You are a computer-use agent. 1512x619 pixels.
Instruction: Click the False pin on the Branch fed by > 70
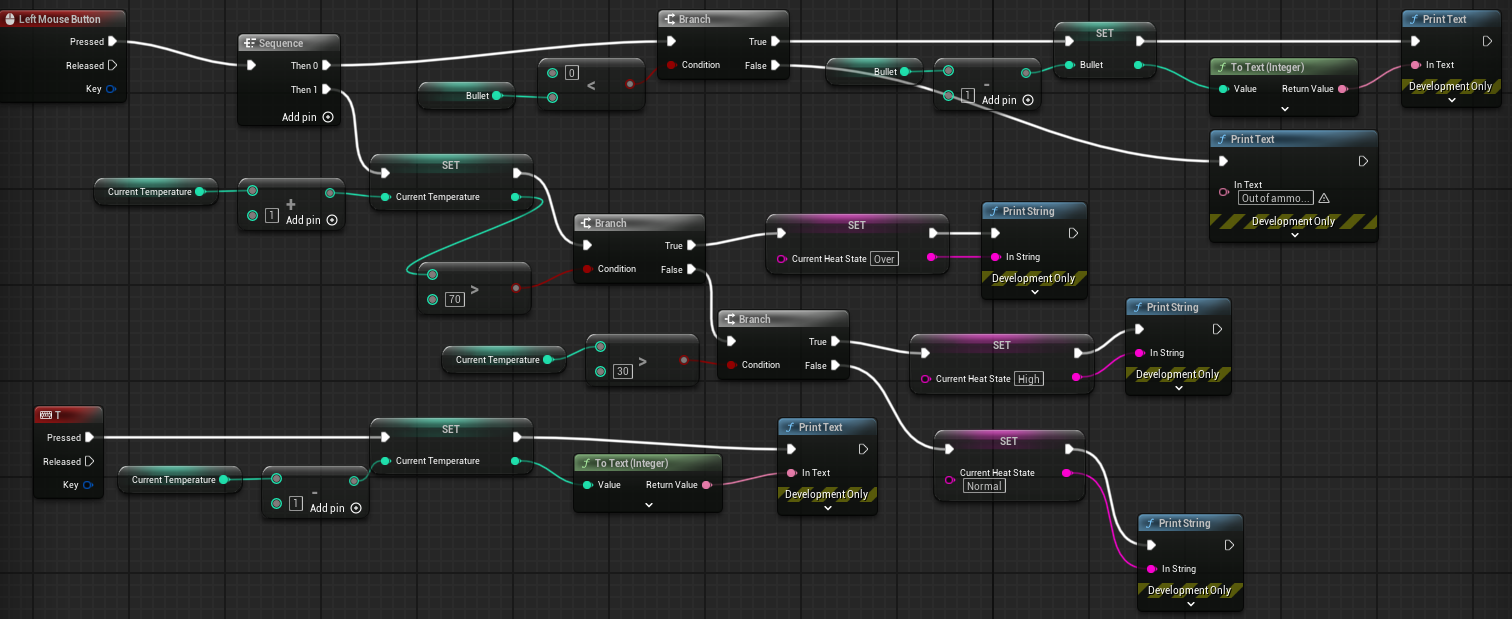[x=691, y=269]
